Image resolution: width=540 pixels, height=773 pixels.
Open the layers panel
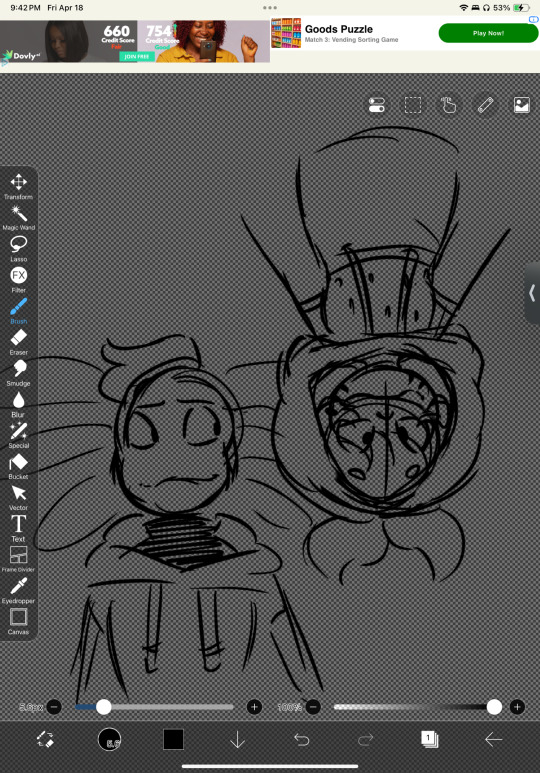pos(430,739)
